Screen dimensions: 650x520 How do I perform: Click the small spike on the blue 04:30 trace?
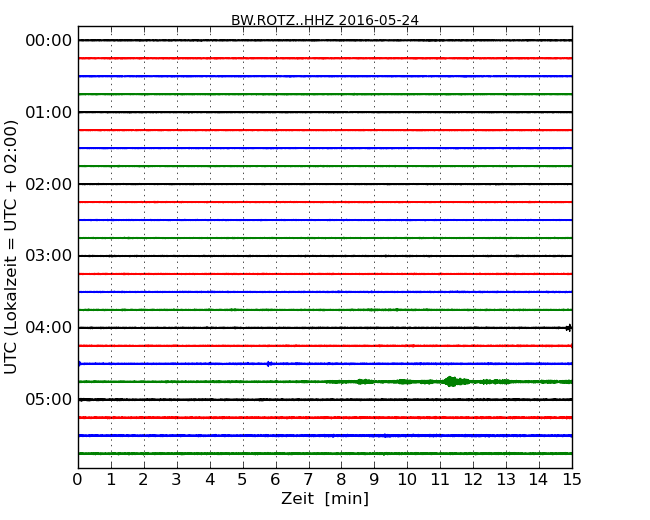(x=269, y=364)
